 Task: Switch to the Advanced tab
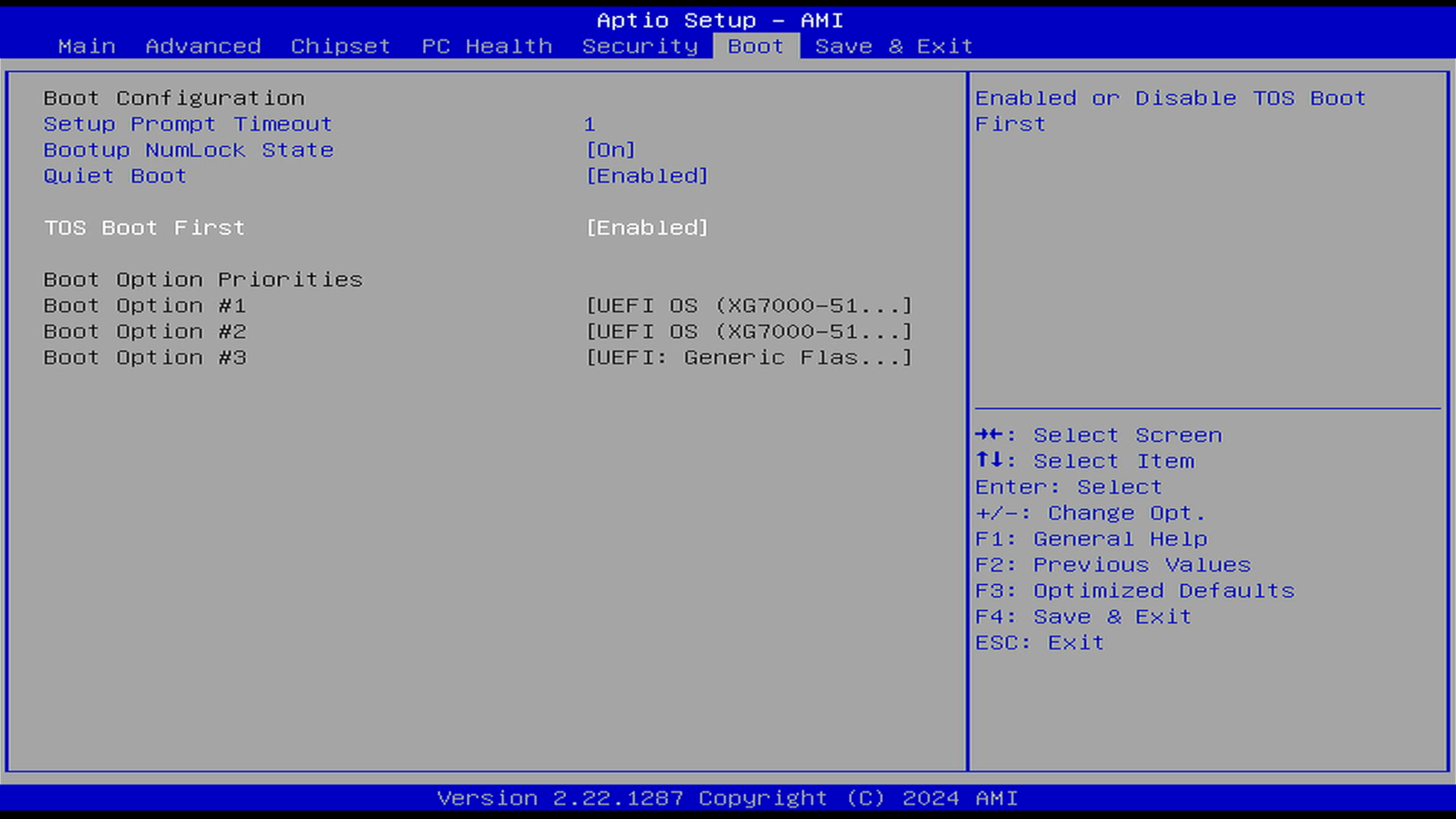[x=203, y=47]
